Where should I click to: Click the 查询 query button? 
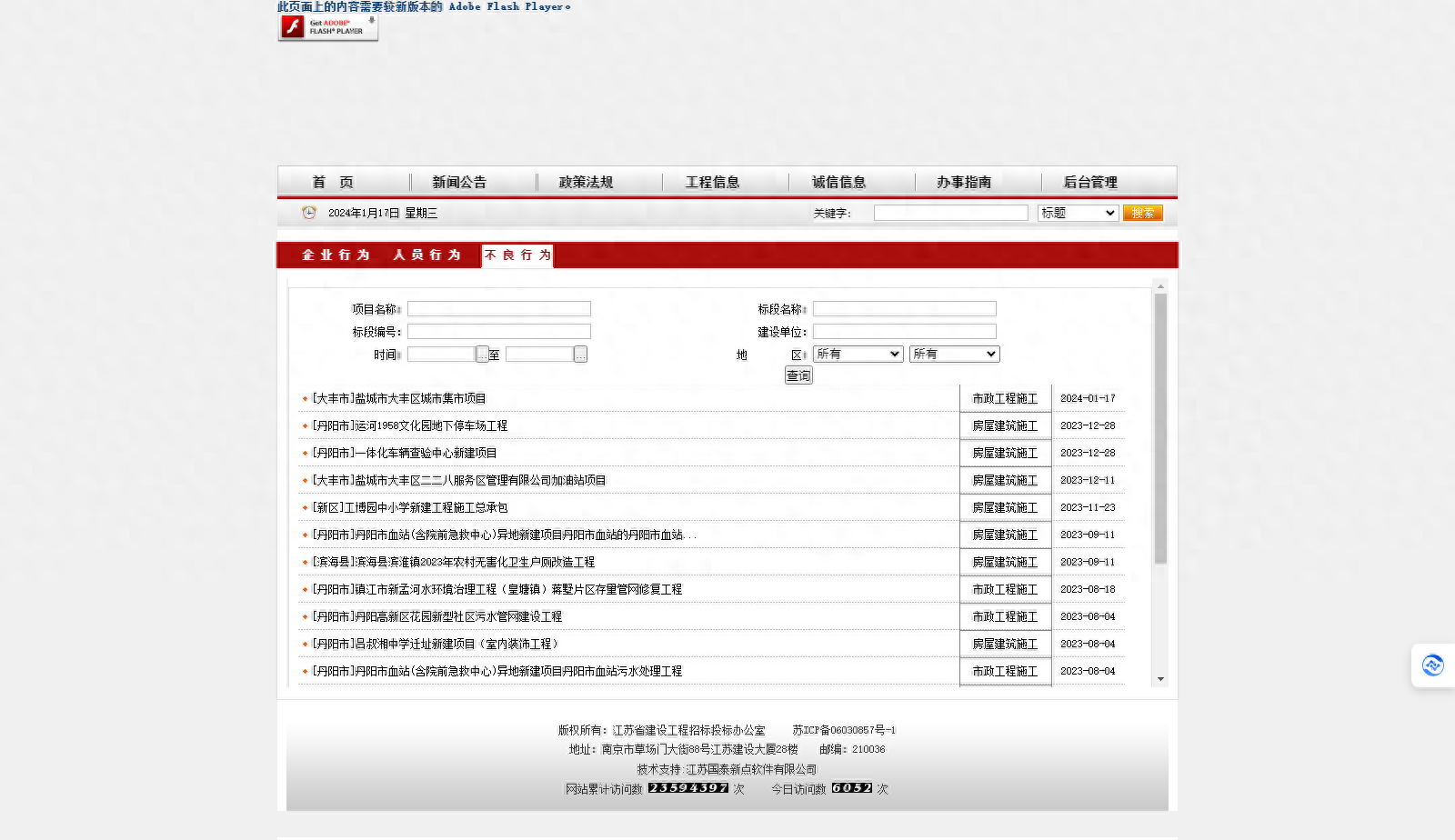tap(798, 375)
